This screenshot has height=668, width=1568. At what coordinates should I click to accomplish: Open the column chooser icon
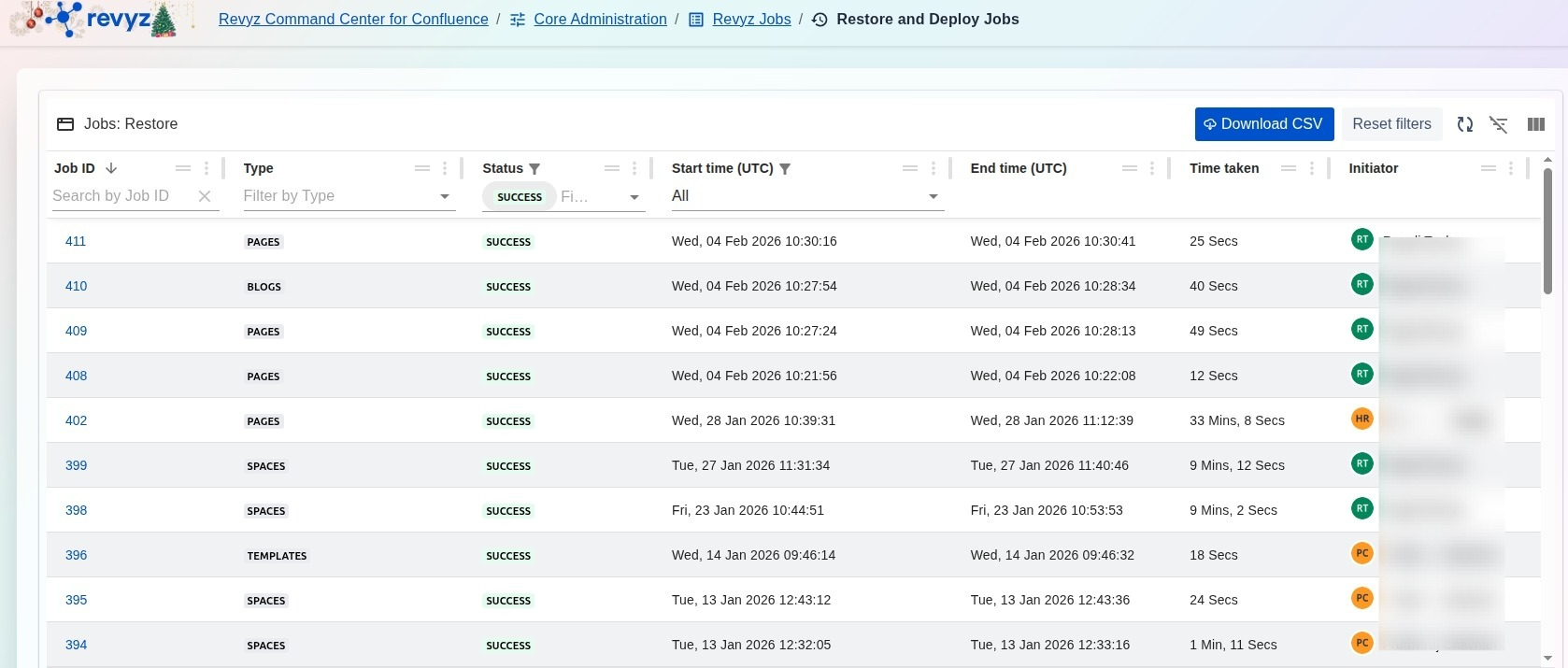1535,124
